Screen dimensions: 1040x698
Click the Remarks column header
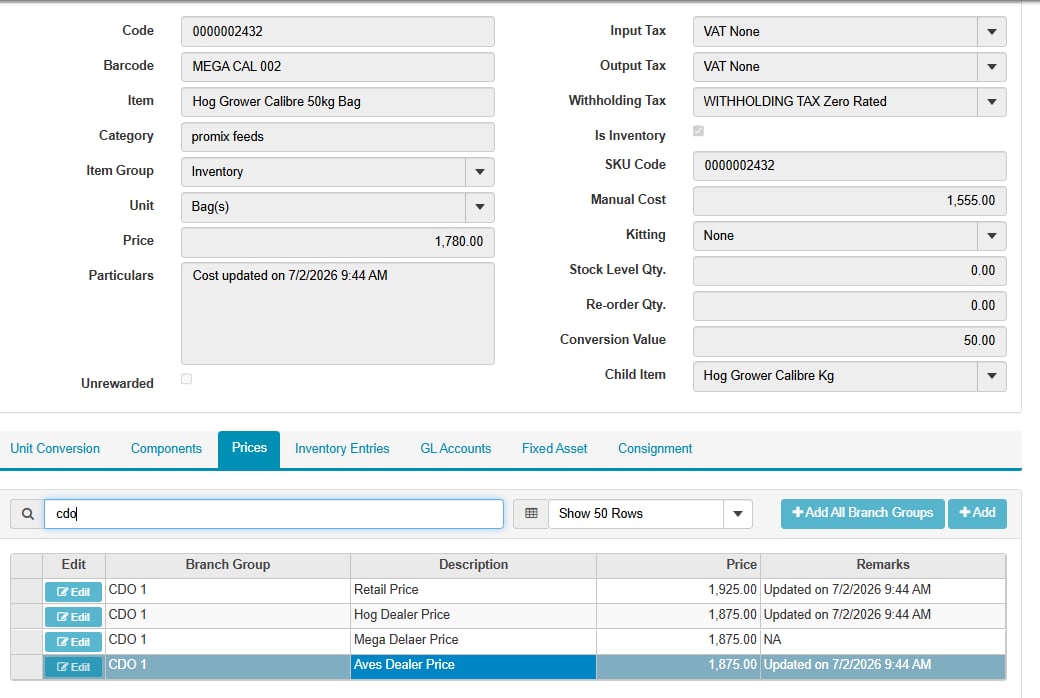(883, 565)
